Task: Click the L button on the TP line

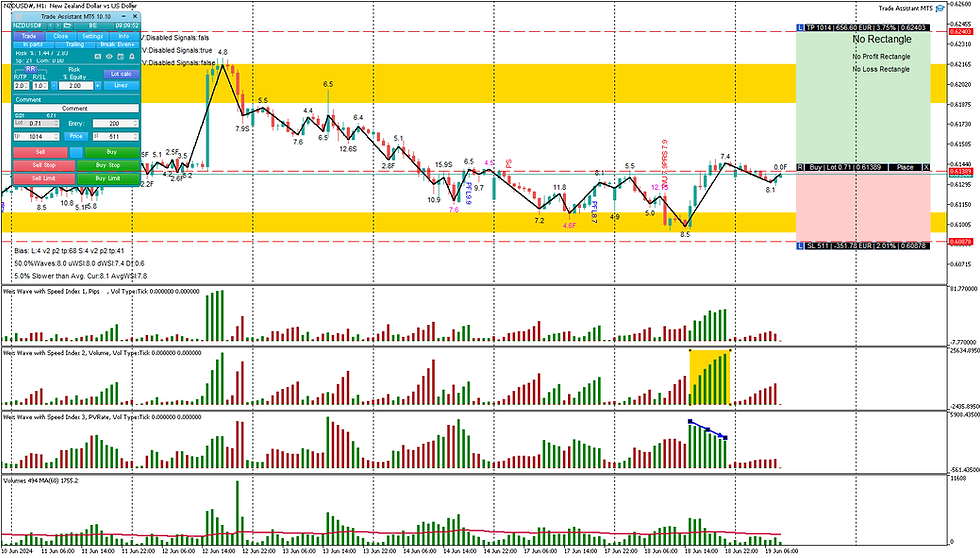Action: 800,27
